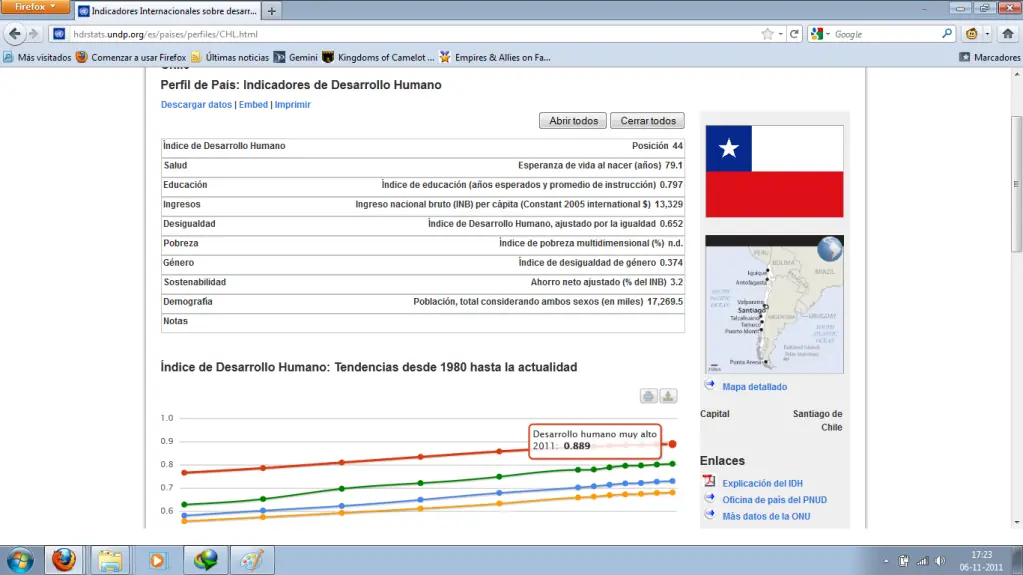
Task: Expand the Demografía indicator row
Action: click(423, 302)
